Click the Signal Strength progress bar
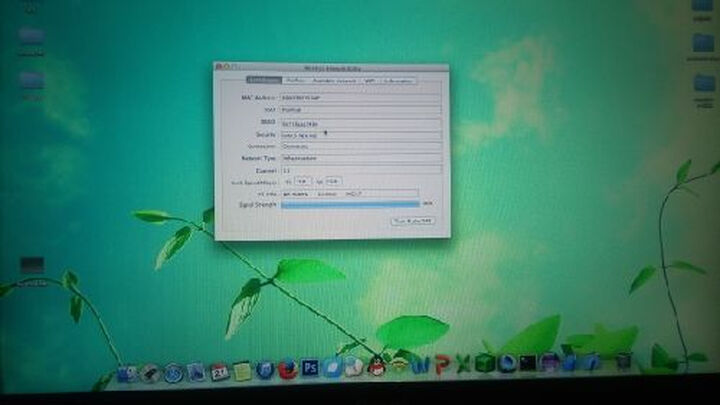720x405 pixels. 349,204
